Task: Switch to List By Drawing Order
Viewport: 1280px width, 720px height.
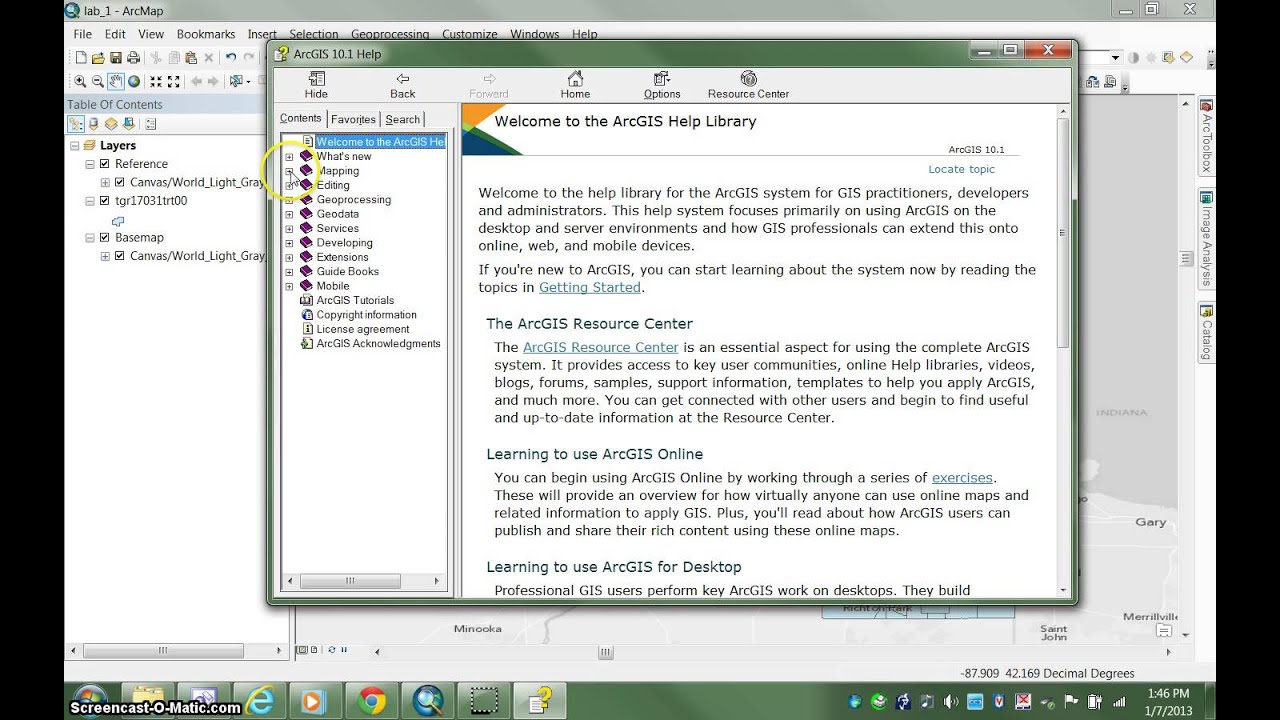Action: click(76, 124)
